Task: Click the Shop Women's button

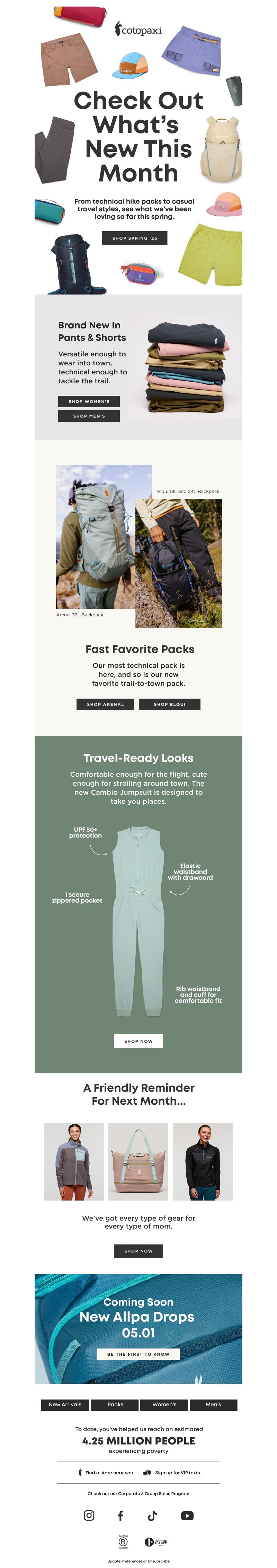Action: [89, 401]
